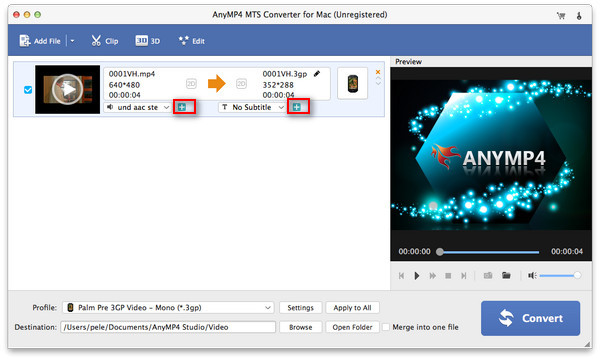The width and height of the screenshot is (600, 360).
Task: Take a snapshot of the preview
Action: [x=488, y=275]
